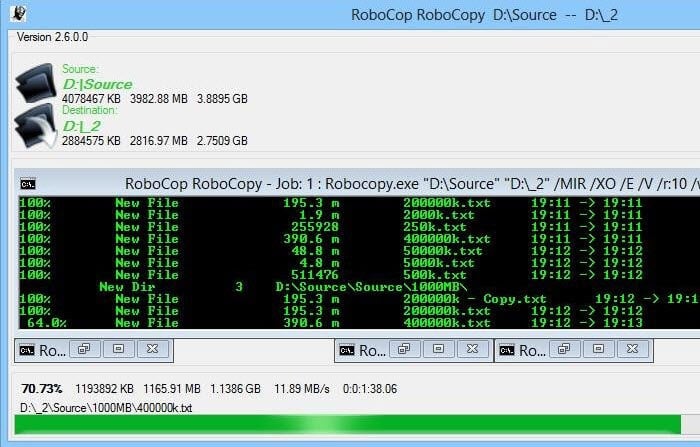Click the 50000k.txt file name in console
The width and height of the screenshot is (700, 447).
[443, 251]
